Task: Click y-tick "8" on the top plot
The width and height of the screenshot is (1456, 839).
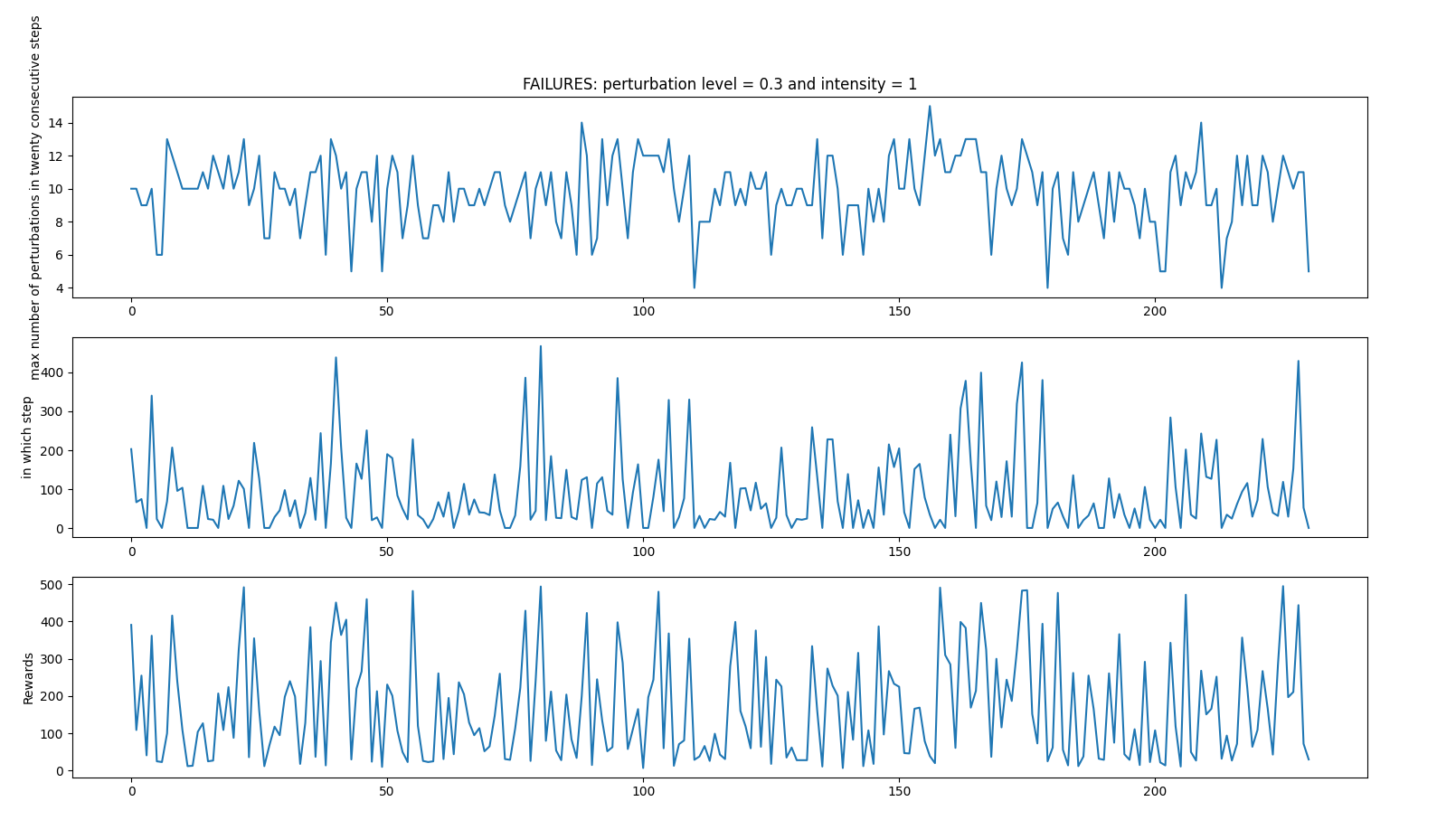Action: (58, 222)
